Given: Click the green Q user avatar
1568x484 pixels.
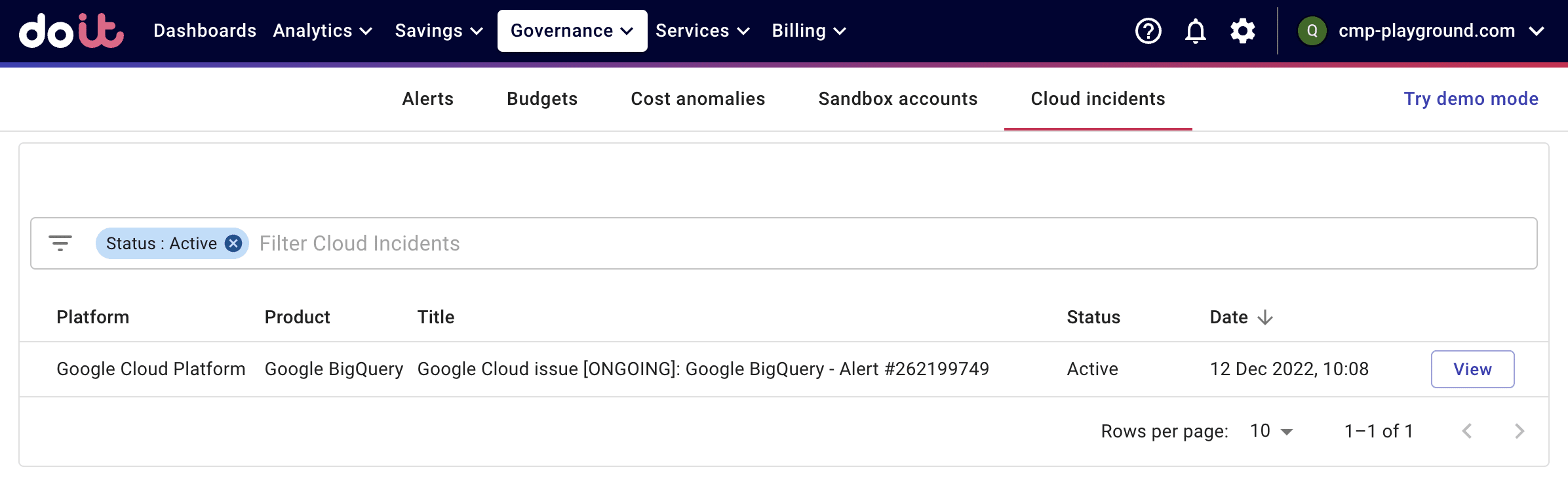Looking at the screenshot, I should pyautogui.click(x=1312, y=31).
